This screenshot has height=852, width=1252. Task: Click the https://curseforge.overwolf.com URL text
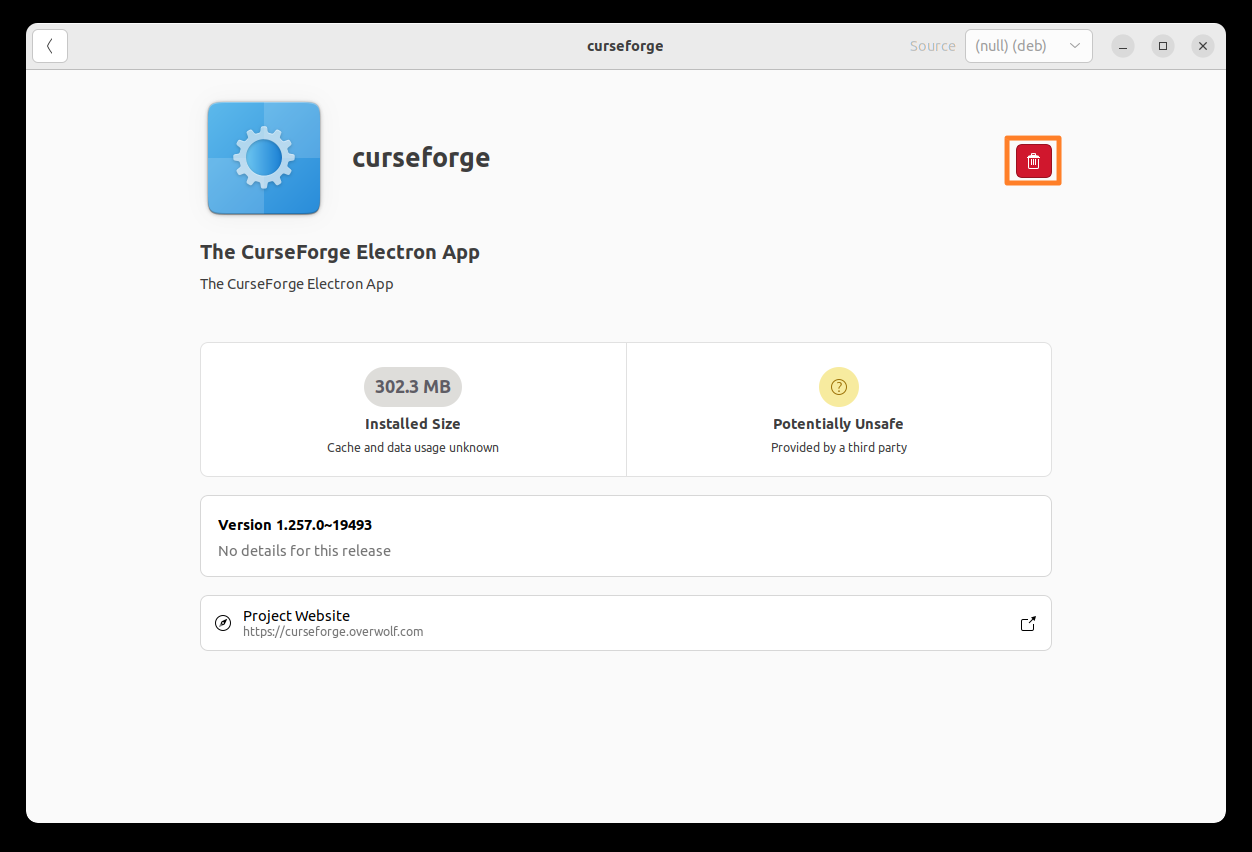tap(333, 632)
